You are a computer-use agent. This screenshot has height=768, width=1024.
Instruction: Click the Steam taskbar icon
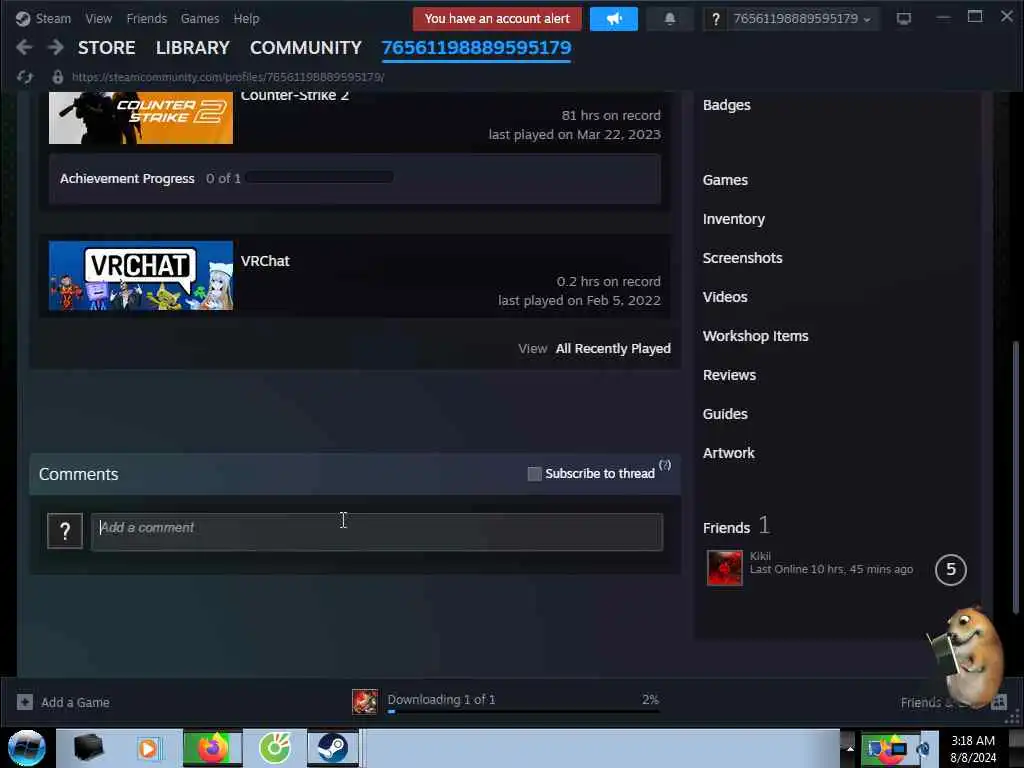tap(333, 748)
